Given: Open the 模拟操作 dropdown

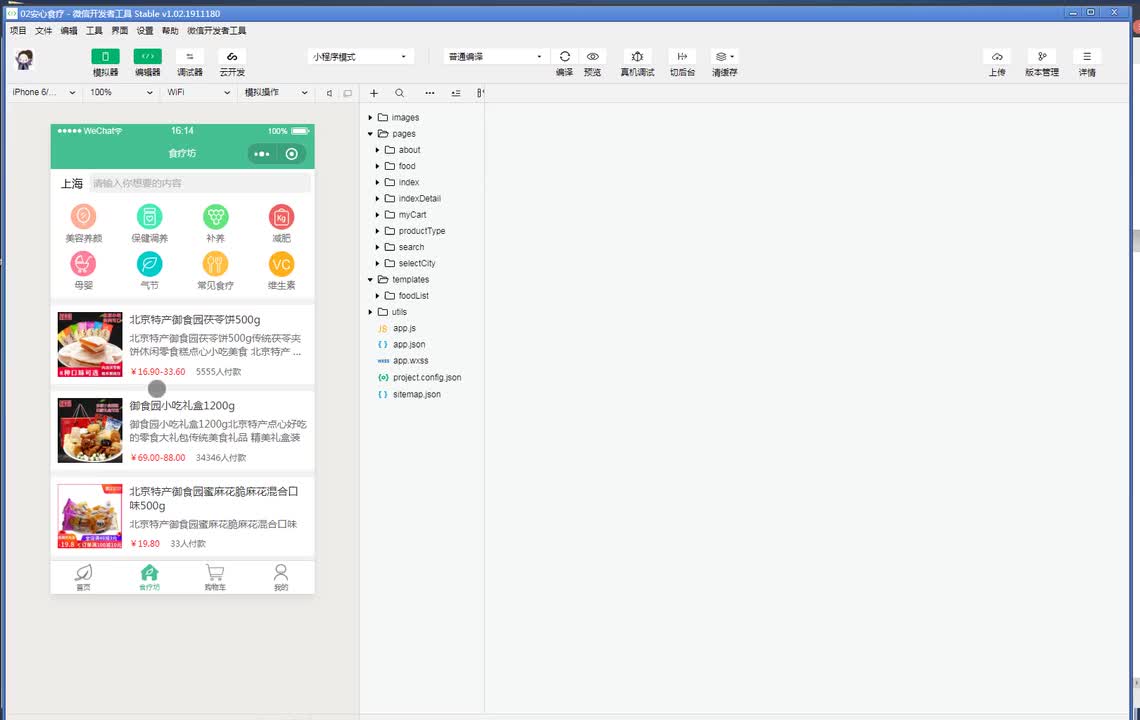Looking at the screenshot, I should (x=276, y=92).
